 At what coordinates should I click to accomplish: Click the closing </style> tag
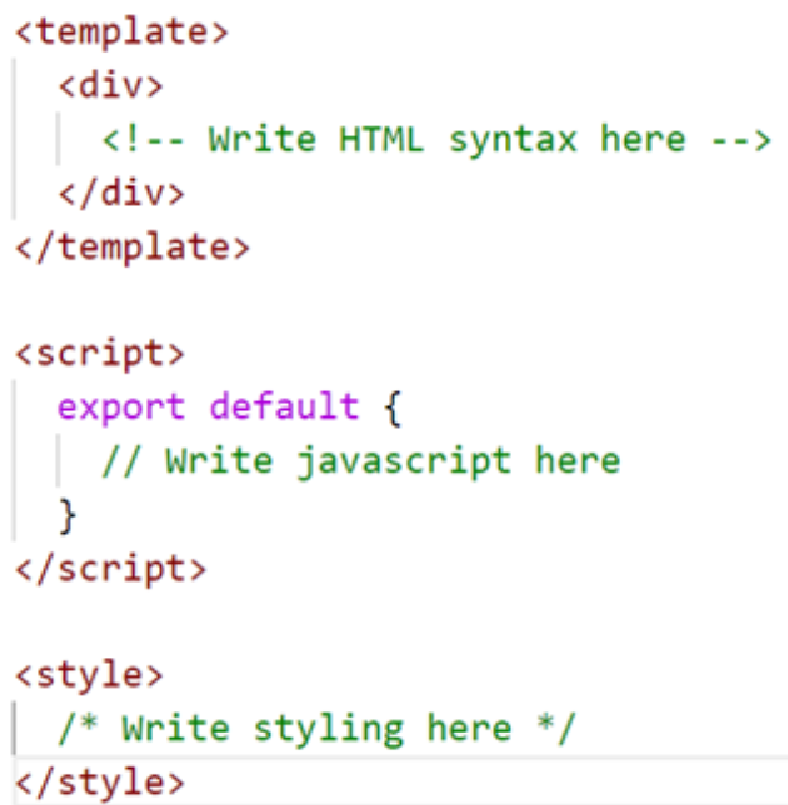100,783
